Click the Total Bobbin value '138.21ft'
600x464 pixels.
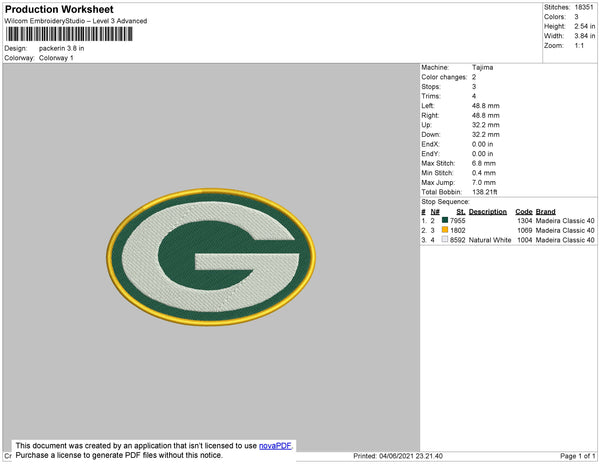point(484,192)
